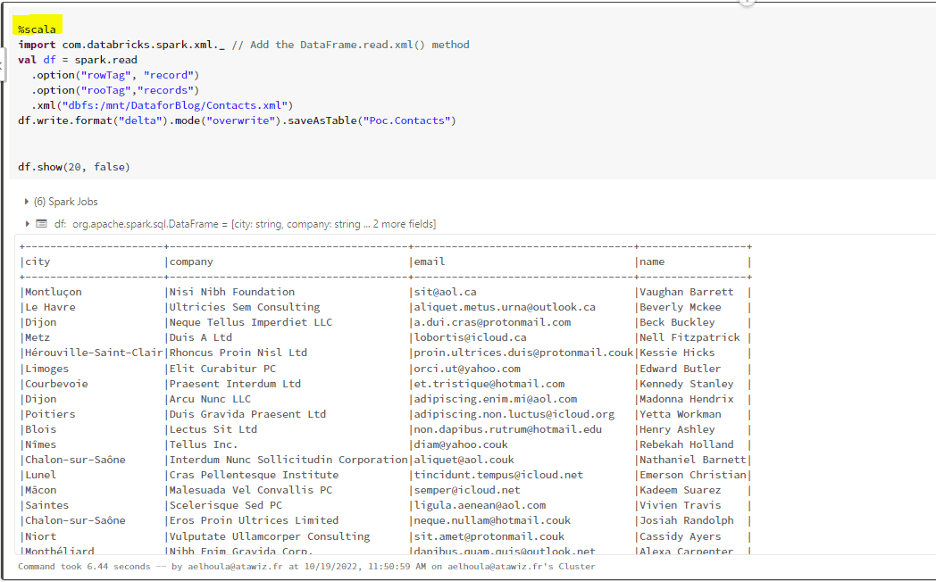936x582 pixels.
Task: Click the df.show(20, false) line
Action: (74, 166)
